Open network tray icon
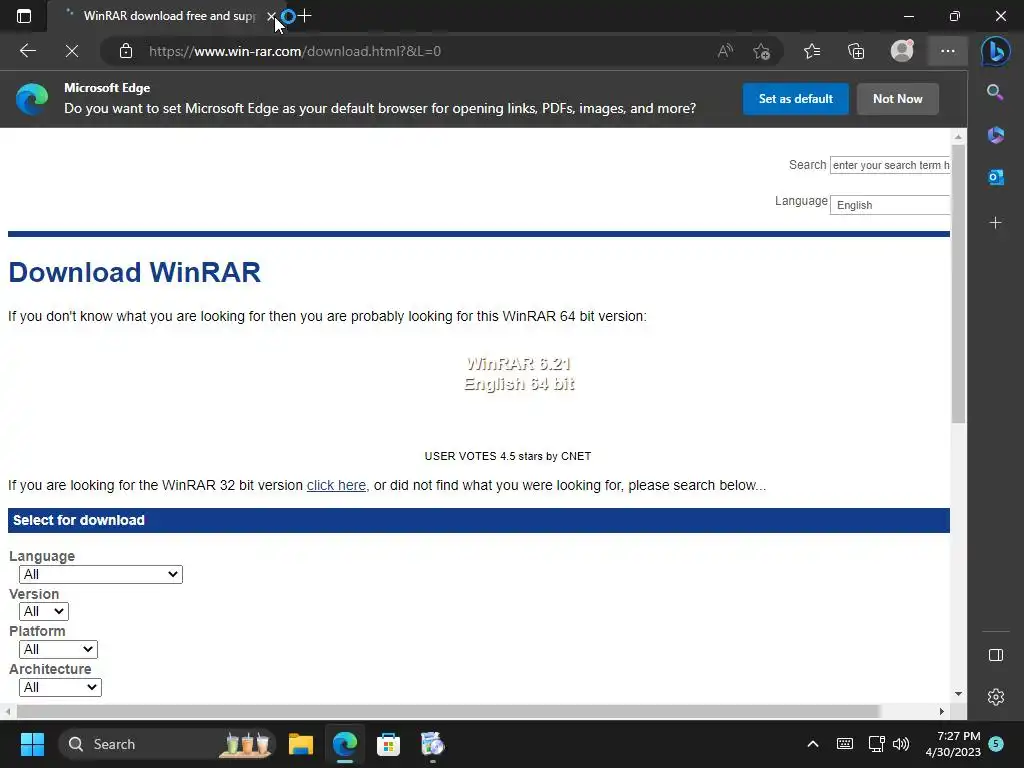Image resolution: width=1024 pixels, height=768 pixels. tap(876, 744)
